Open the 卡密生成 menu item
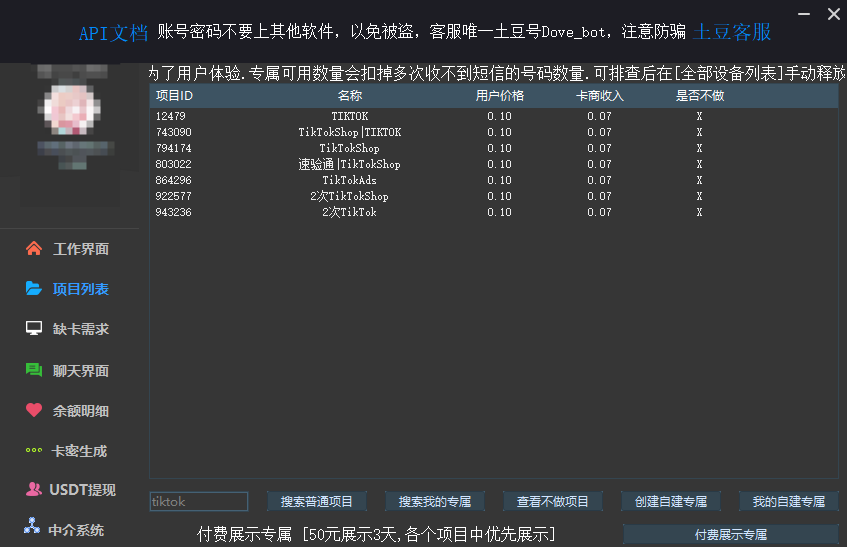Screen dimensions: 847x547 tap(79, 451)
